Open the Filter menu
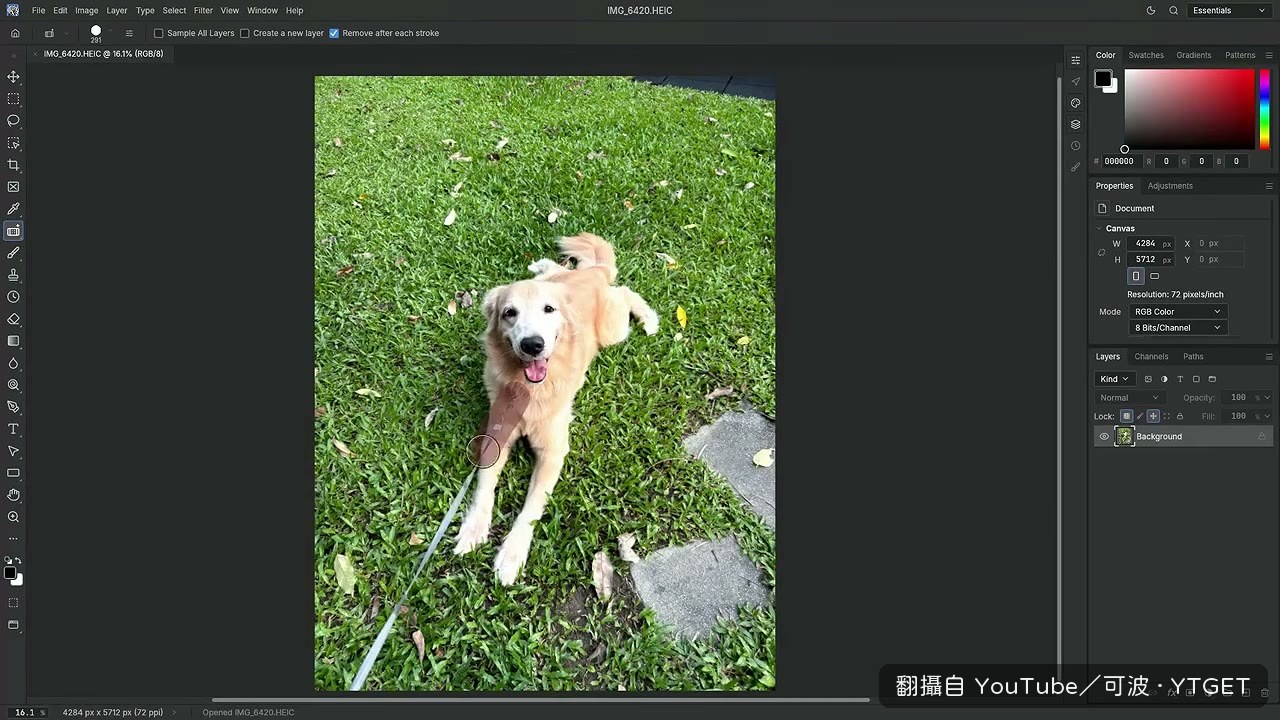The height and width of the screenshot is (720, 1280). (x=203, y=11)
